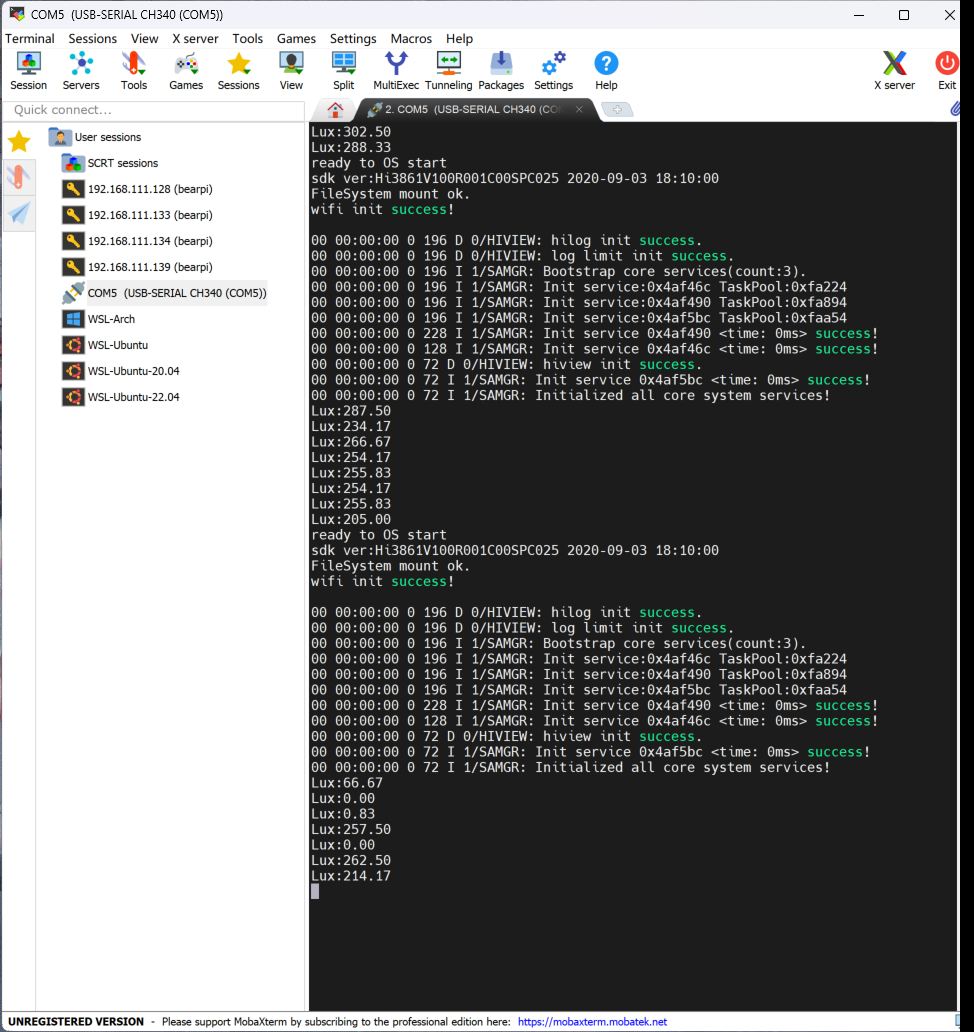Viewport: 974px width, 1032px height.
Task: Open the Terminal menu
Action: [30, 39]
